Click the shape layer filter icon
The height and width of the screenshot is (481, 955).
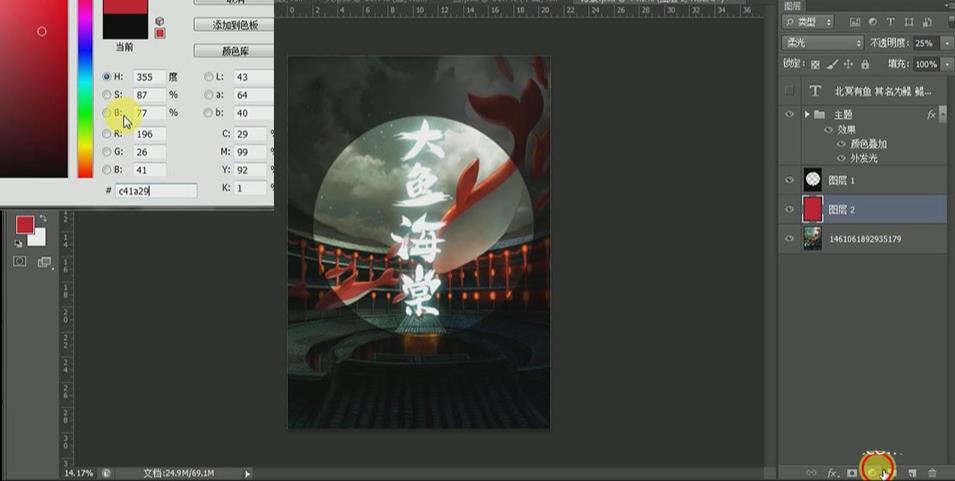coord(909,22)
